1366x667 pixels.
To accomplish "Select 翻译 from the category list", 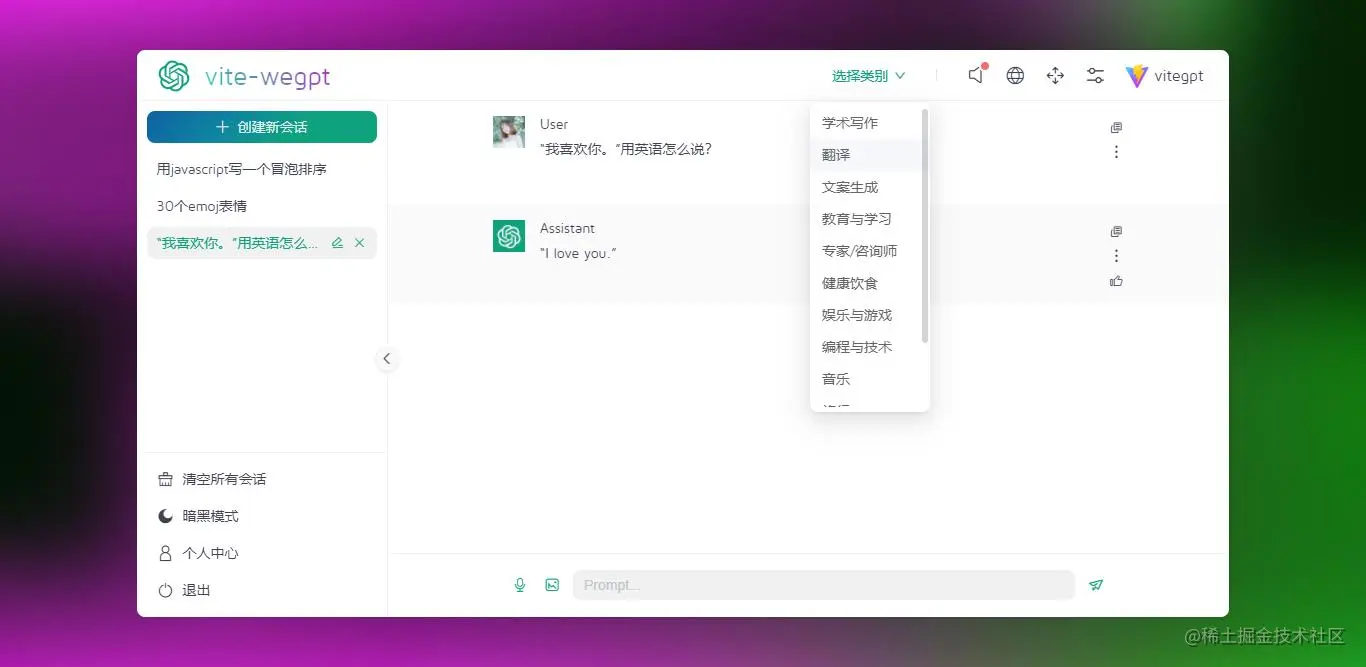I will tap(865, 155).
